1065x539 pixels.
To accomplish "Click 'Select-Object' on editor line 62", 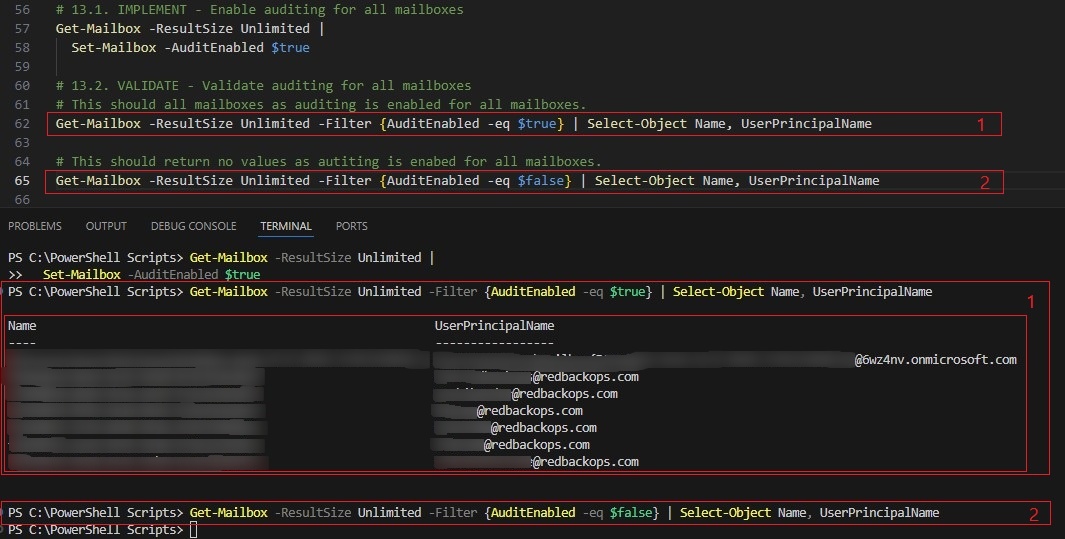I will [x=637, y=124].
